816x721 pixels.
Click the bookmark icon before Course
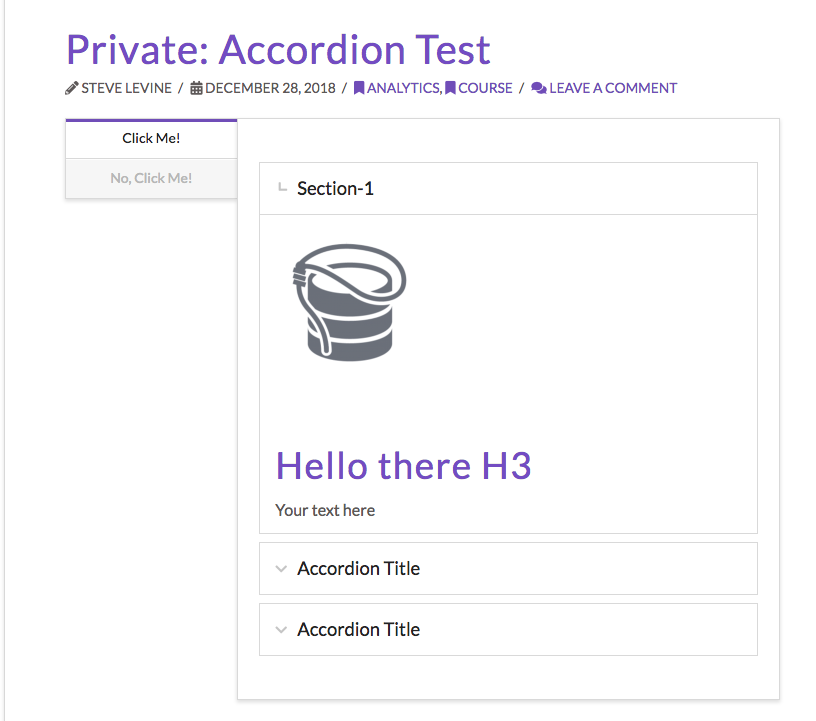tap(450, 88)
